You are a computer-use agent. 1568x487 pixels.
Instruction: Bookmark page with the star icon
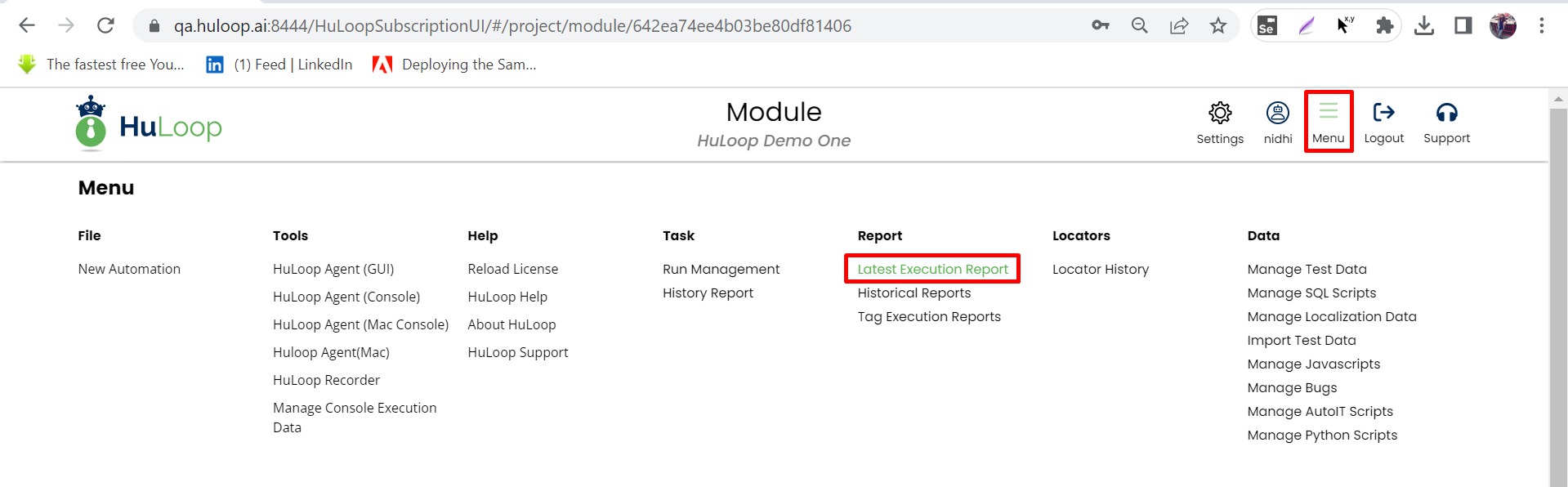tap(1217, 26)
